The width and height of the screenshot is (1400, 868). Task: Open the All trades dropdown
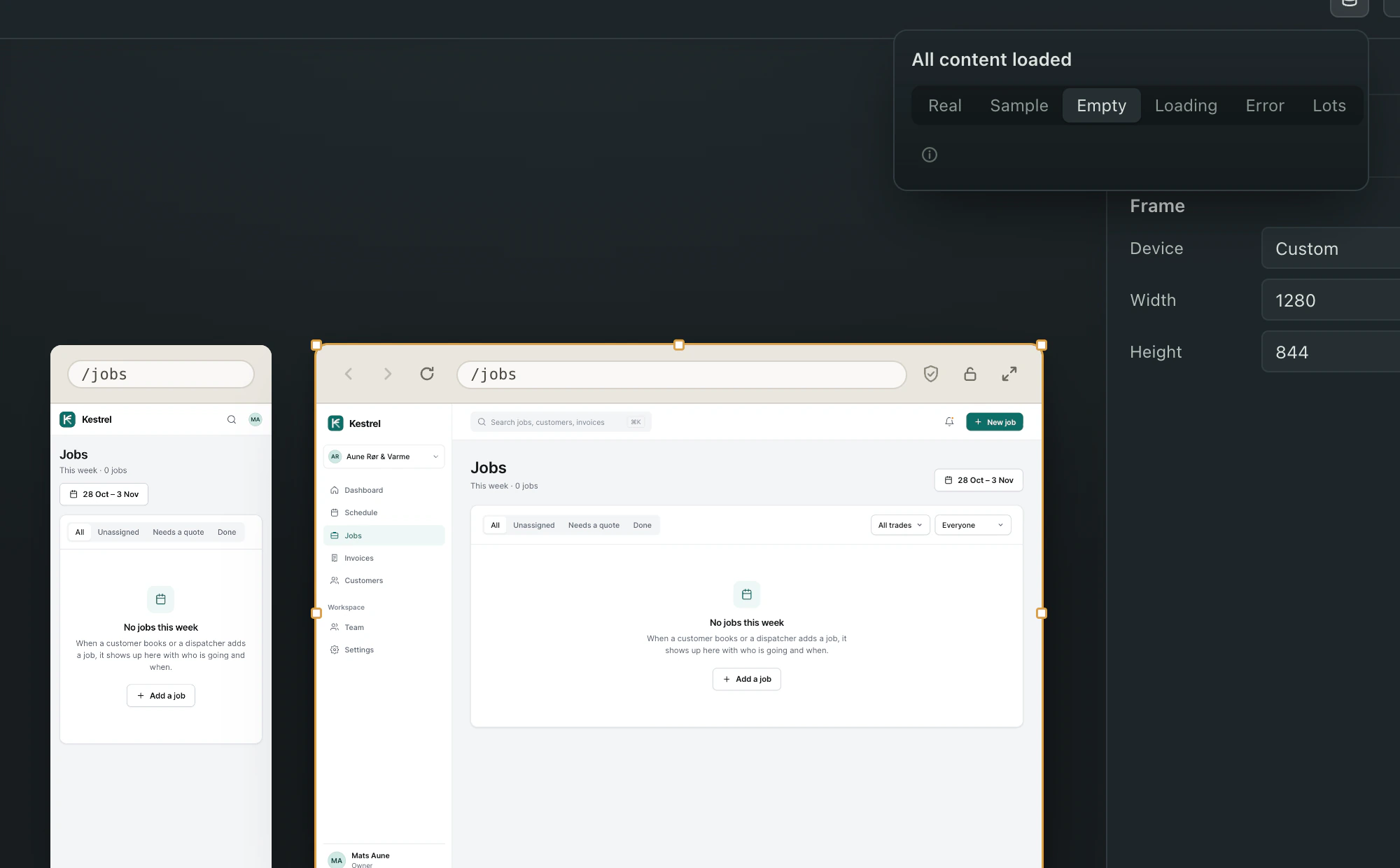(x=900, y=525)
